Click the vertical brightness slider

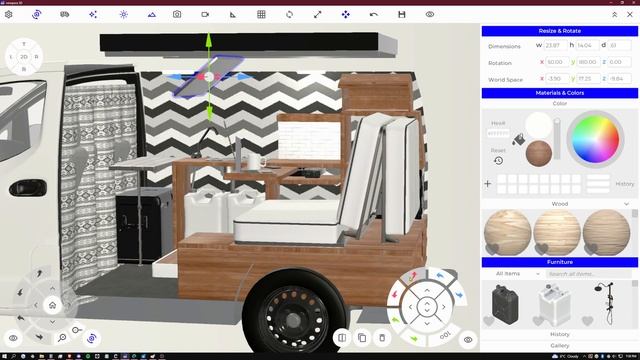coord(557,139)
